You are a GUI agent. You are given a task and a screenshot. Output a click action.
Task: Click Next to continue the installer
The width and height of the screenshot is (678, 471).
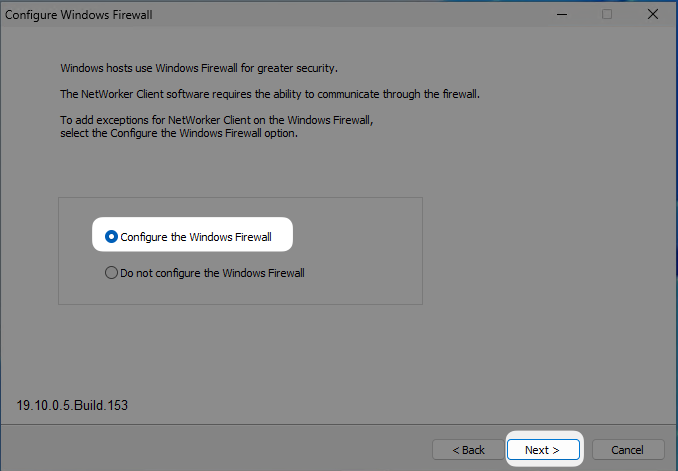point(542,450)
